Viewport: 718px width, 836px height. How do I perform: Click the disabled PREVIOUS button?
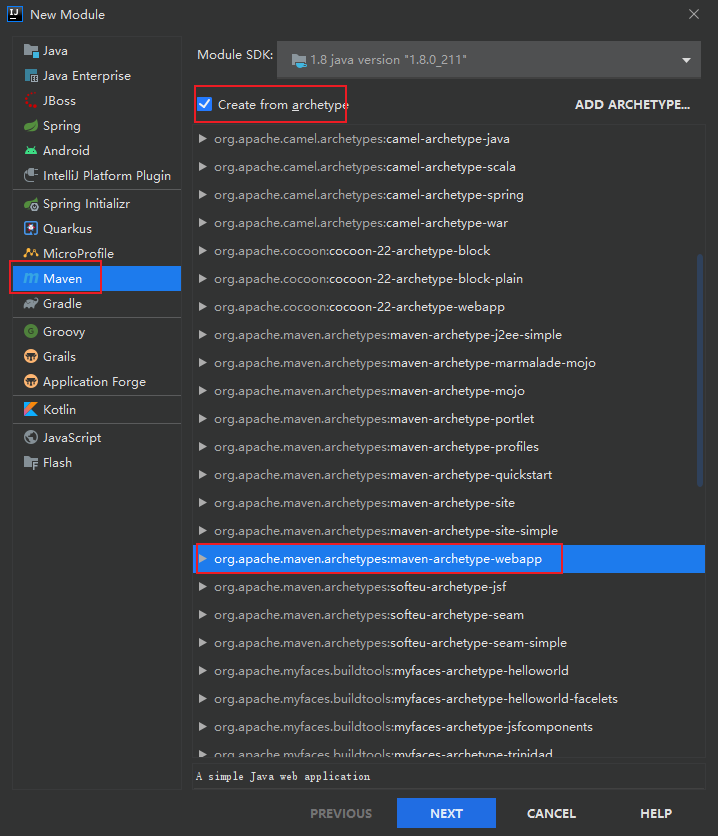tap(341, 813)
